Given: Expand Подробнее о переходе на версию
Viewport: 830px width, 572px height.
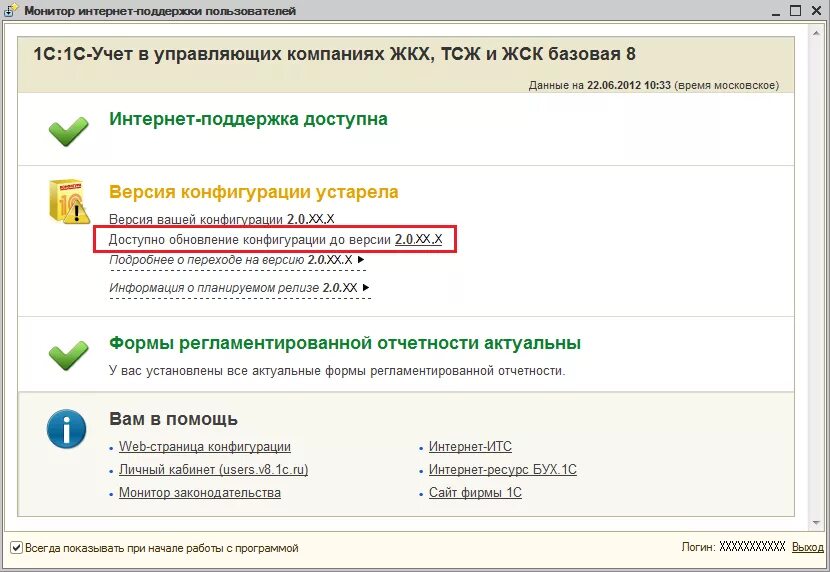Looking at the screenshot, I should [237, 260].
